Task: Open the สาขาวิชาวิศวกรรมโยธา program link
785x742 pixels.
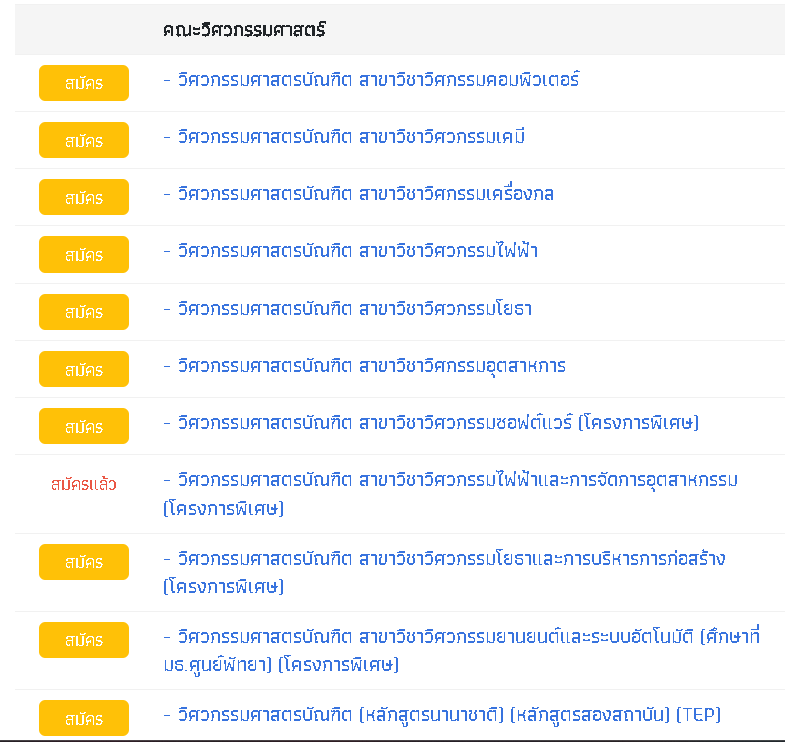Action: (x=347, y=309)
